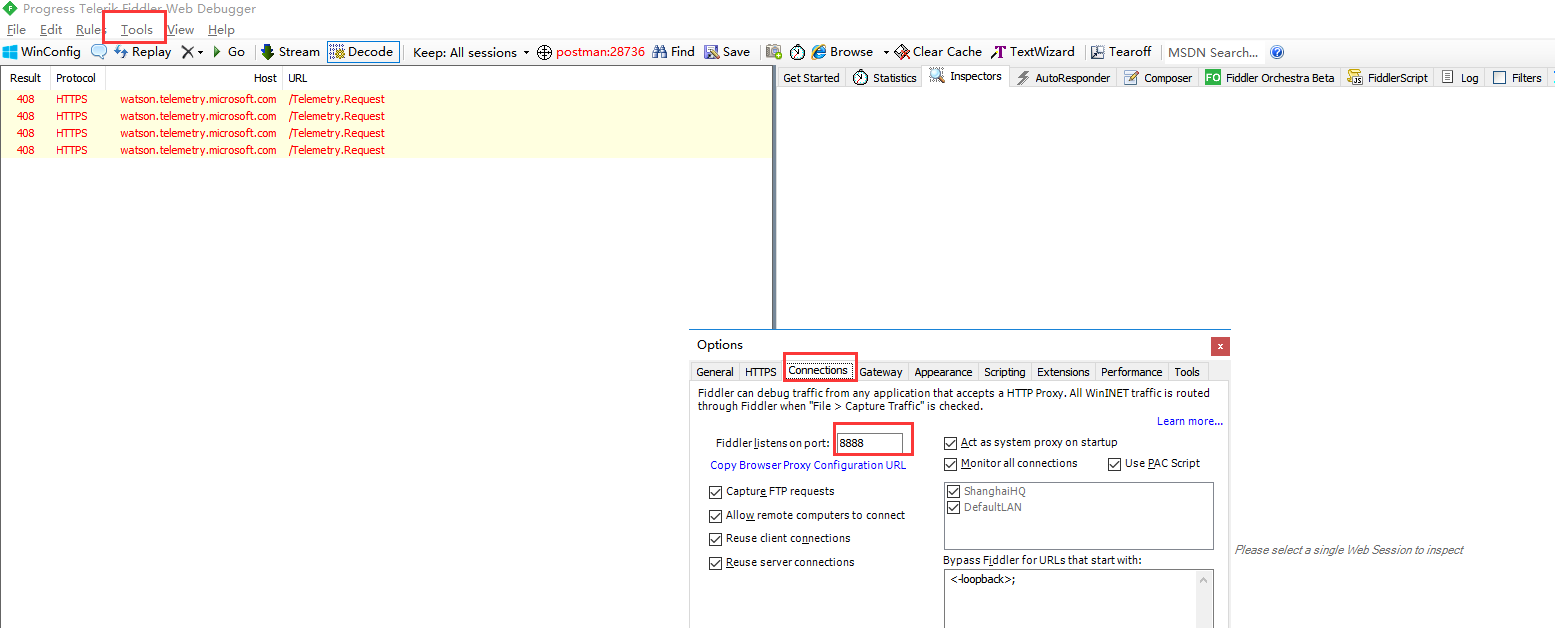Click the camera screenshot icon
Screen dimensions: 1555x628
774,52
